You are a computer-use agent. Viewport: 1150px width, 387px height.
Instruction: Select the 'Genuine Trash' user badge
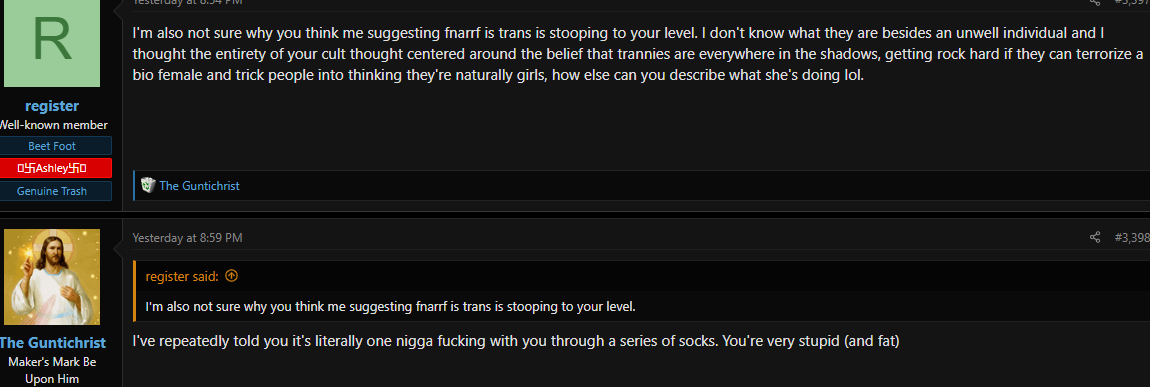click(52, 191)
